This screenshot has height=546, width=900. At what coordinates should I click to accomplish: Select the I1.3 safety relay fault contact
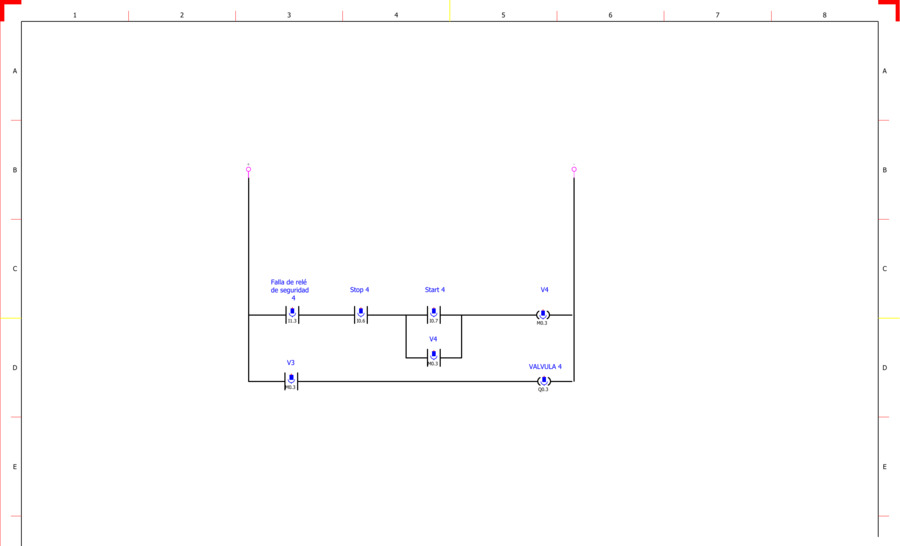(x=292, y=315)
